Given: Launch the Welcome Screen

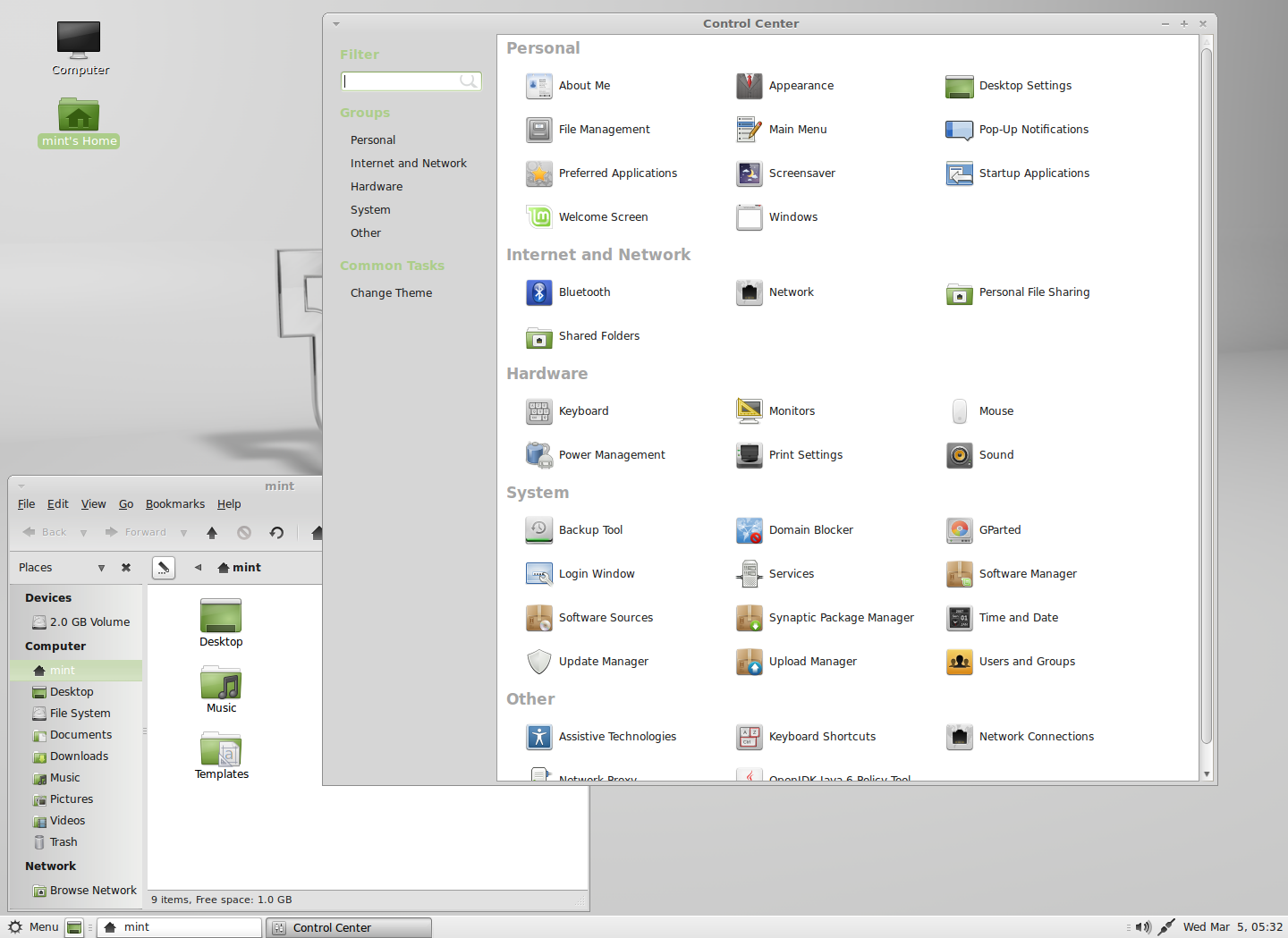Looking at the screenshot, I should (588, 217).
